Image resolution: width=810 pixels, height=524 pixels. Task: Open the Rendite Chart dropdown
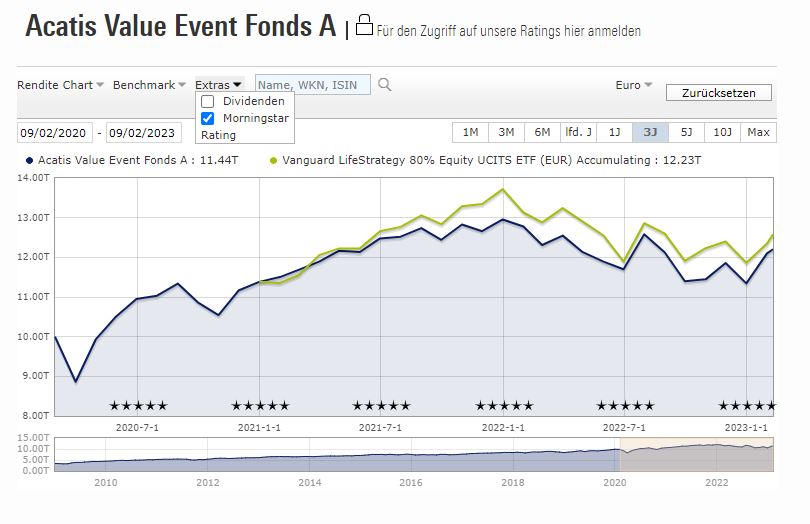[x=60, y=85]
